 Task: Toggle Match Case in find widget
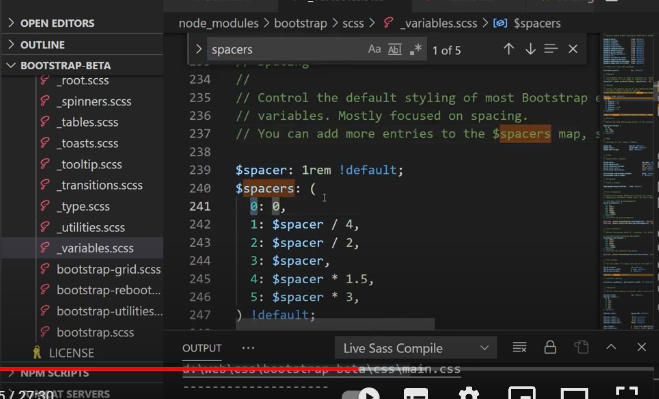[374, 49]
